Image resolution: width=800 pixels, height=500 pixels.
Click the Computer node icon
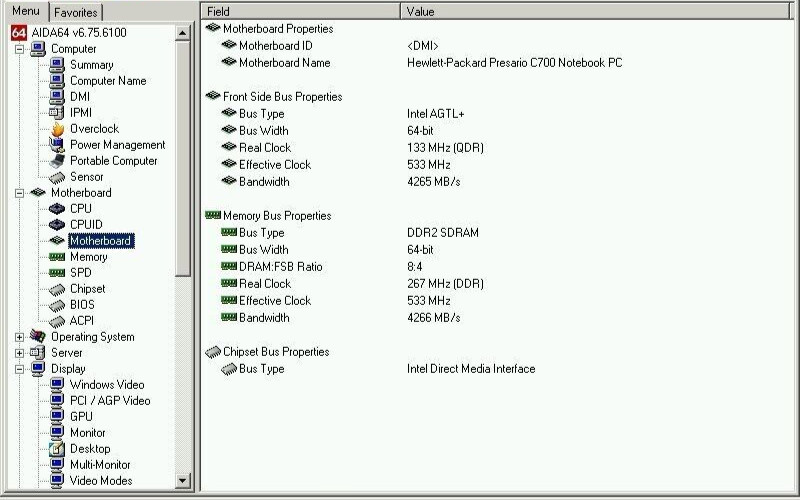(x=38, y=49)
